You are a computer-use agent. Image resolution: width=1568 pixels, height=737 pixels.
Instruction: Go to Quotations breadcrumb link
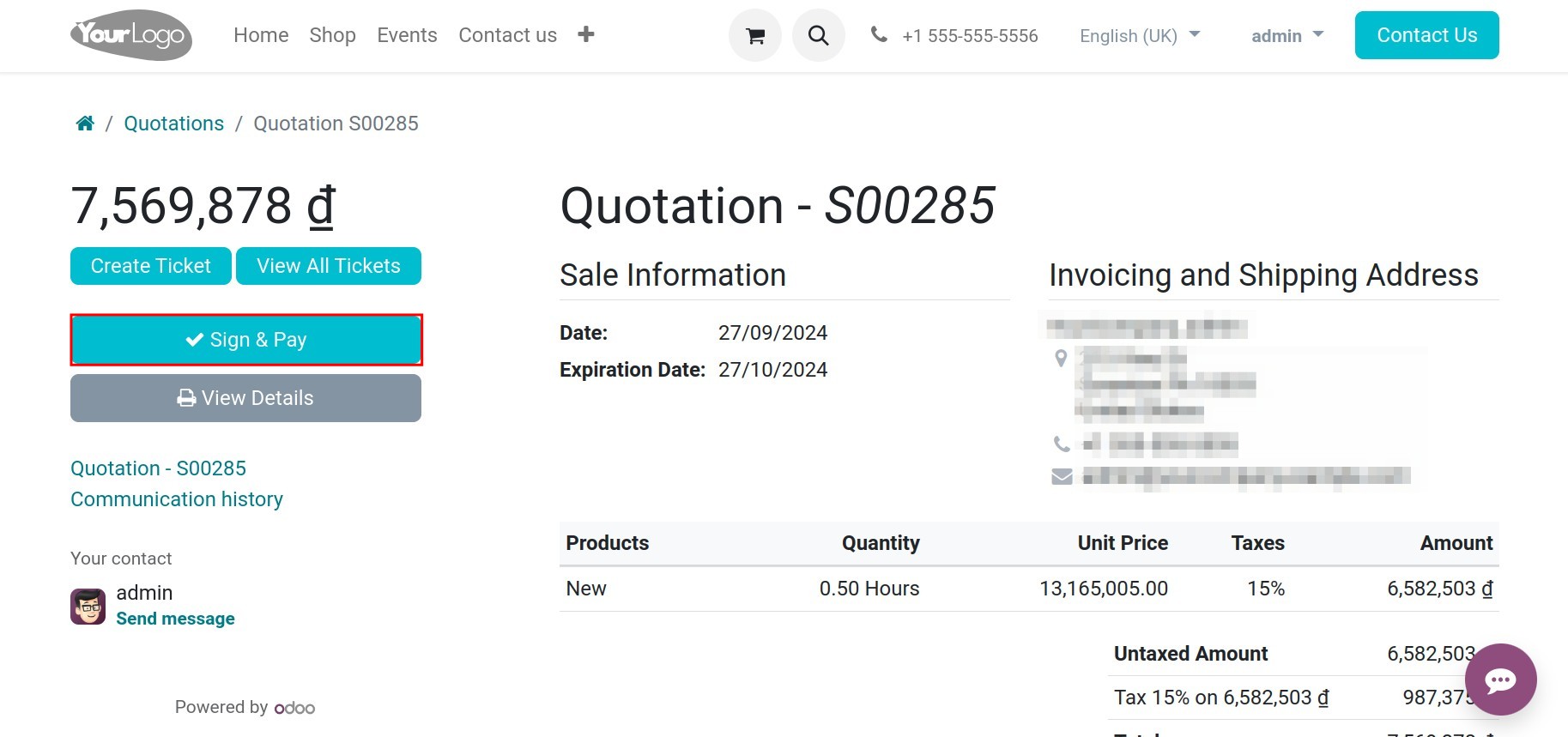click(x=173, y=124)
